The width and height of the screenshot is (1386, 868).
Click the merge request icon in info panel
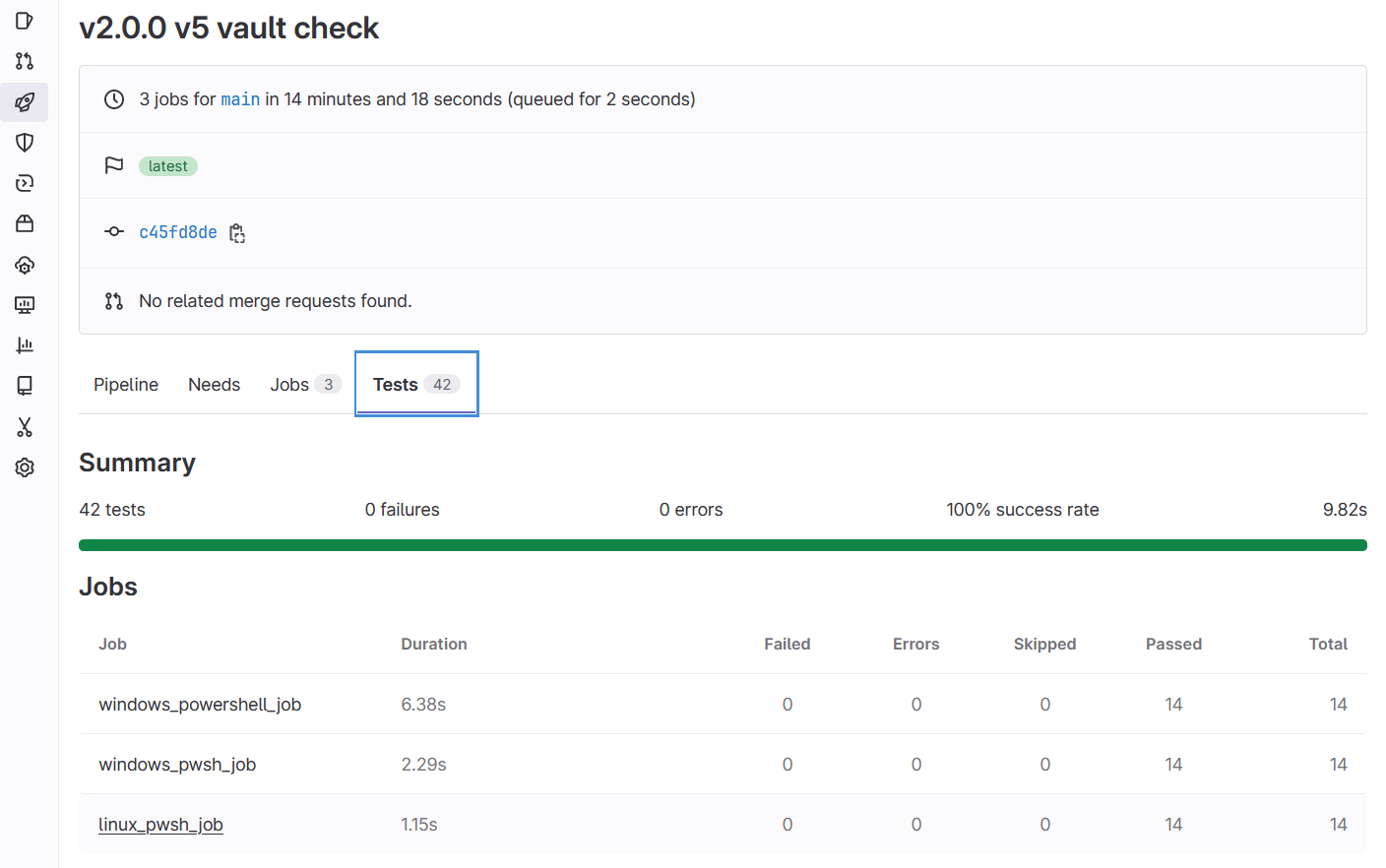click(114, 301)
